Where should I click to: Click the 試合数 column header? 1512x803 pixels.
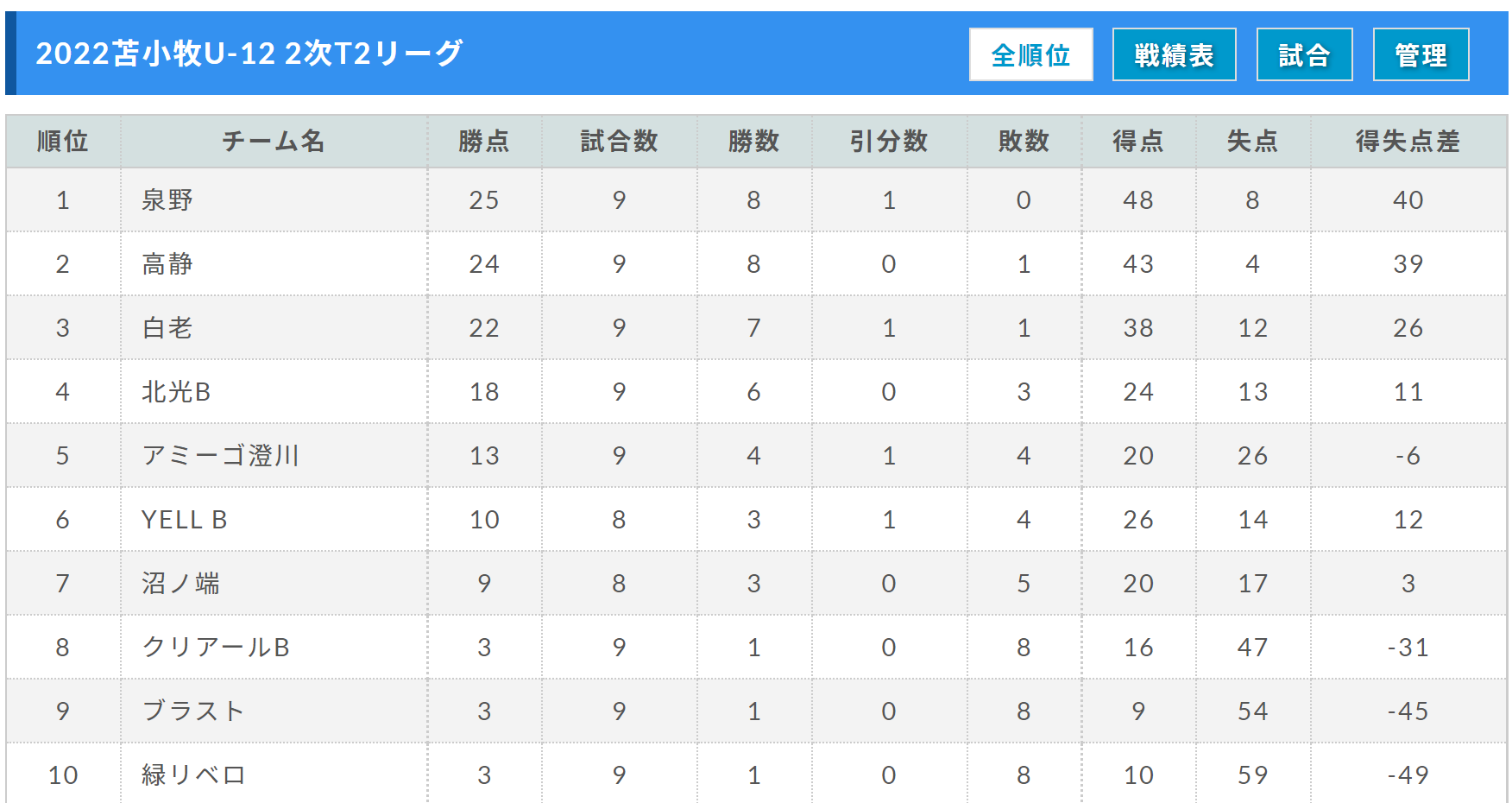pyautogui.click(x=620, y=141)
